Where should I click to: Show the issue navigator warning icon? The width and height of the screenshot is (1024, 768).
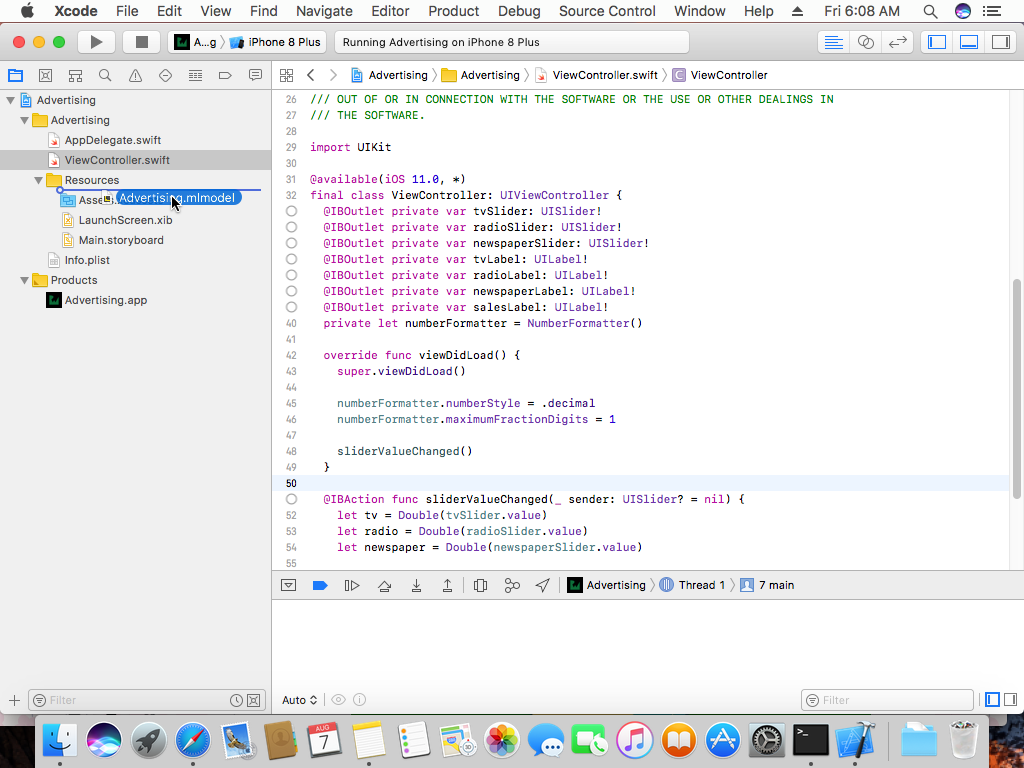[x=135, y=75]
